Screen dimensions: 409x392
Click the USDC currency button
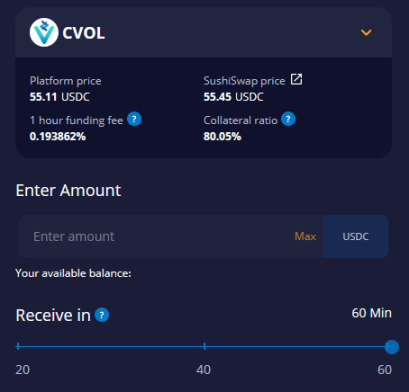(x=356, y=236)
